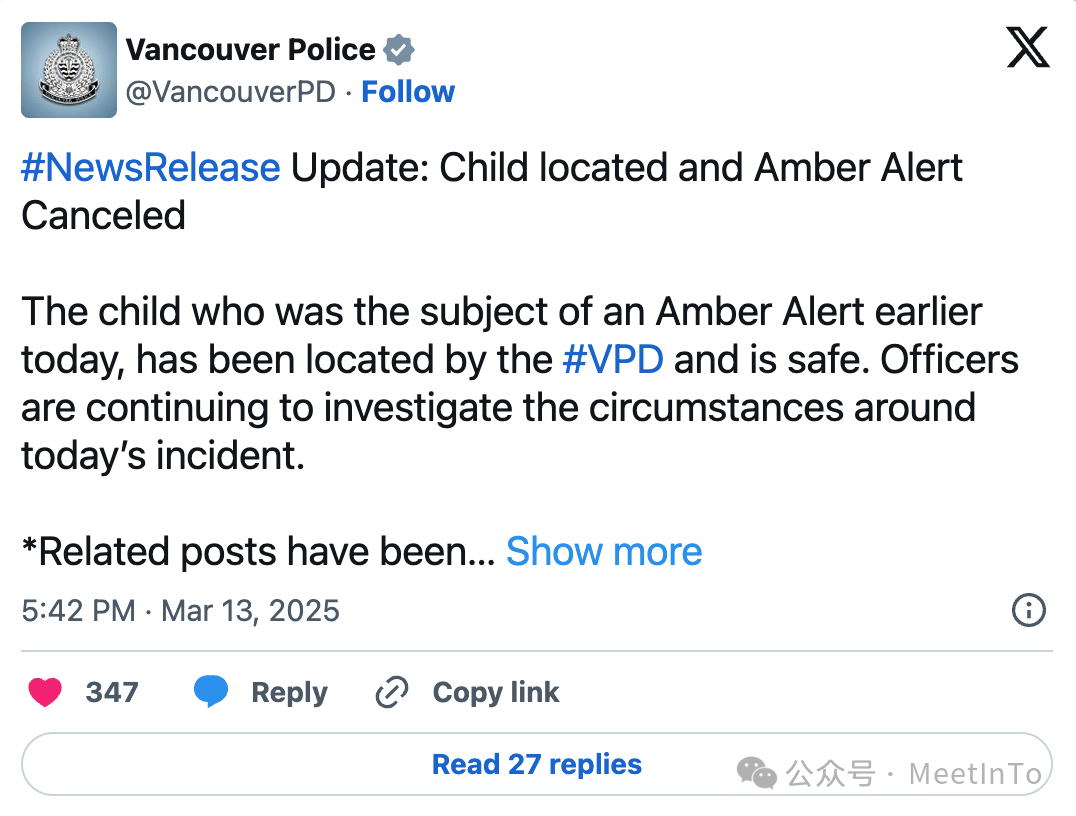Open the #NewsRelease hashtag
The width and height of the screenshot is (1076, 816).
point(151,167)
